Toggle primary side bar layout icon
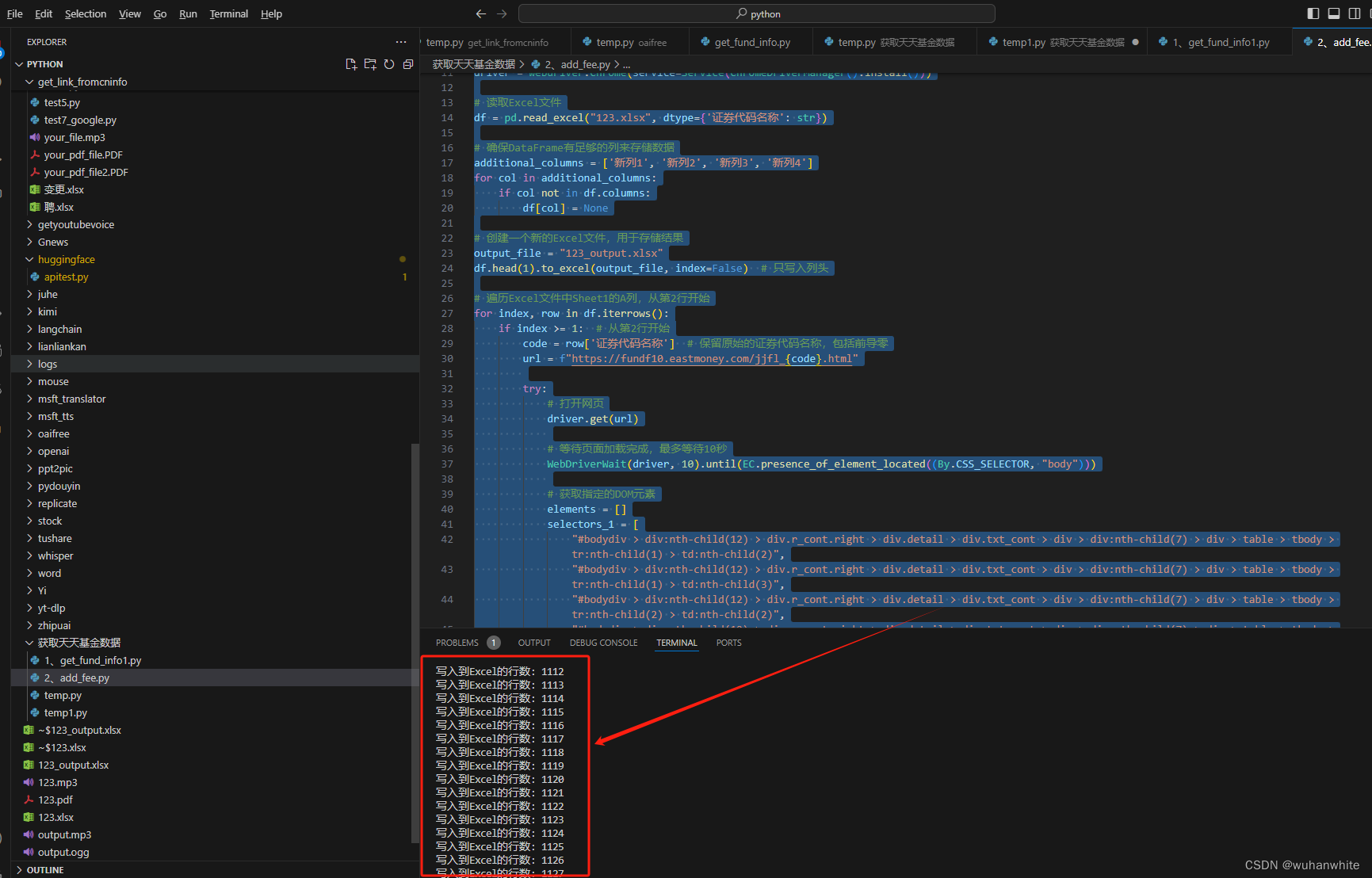Viewport: 1372px width, 878px height. point(1313,13)
